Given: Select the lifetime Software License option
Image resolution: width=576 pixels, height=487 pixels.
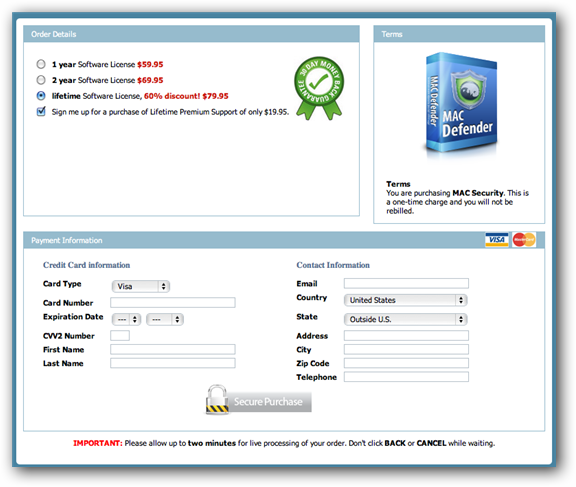Looking at the screenshot, I should [41, 96].
